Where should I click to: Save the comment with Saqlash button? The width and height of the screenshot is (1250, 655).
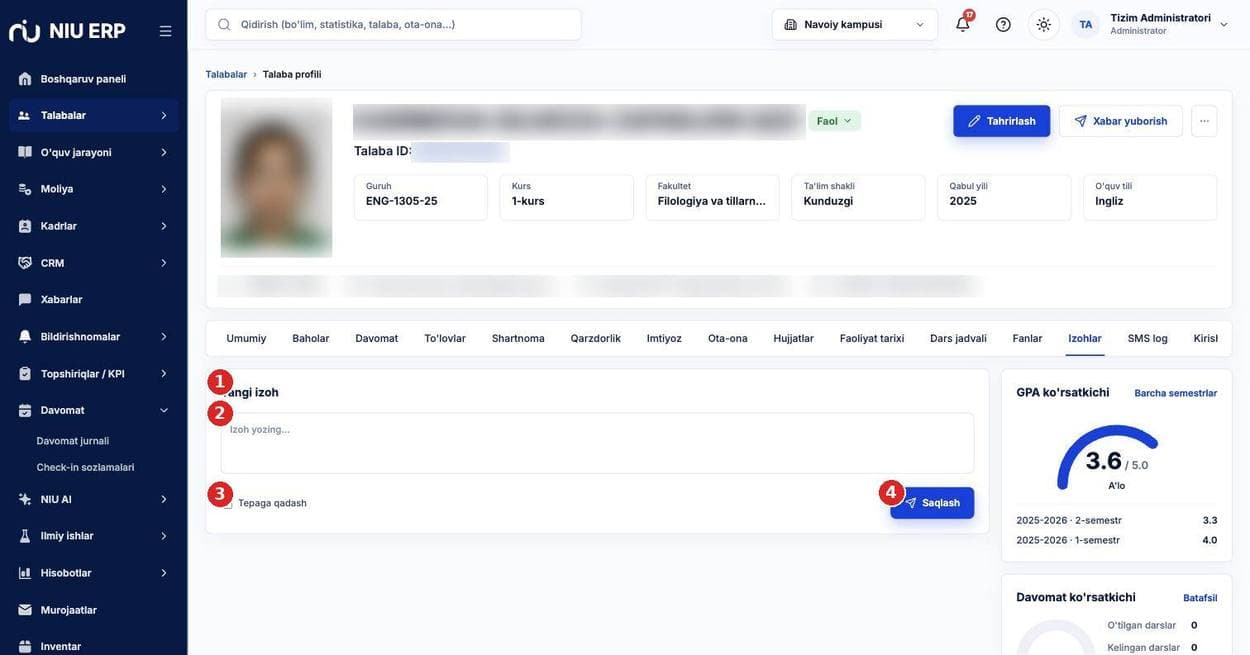(932, 503)
